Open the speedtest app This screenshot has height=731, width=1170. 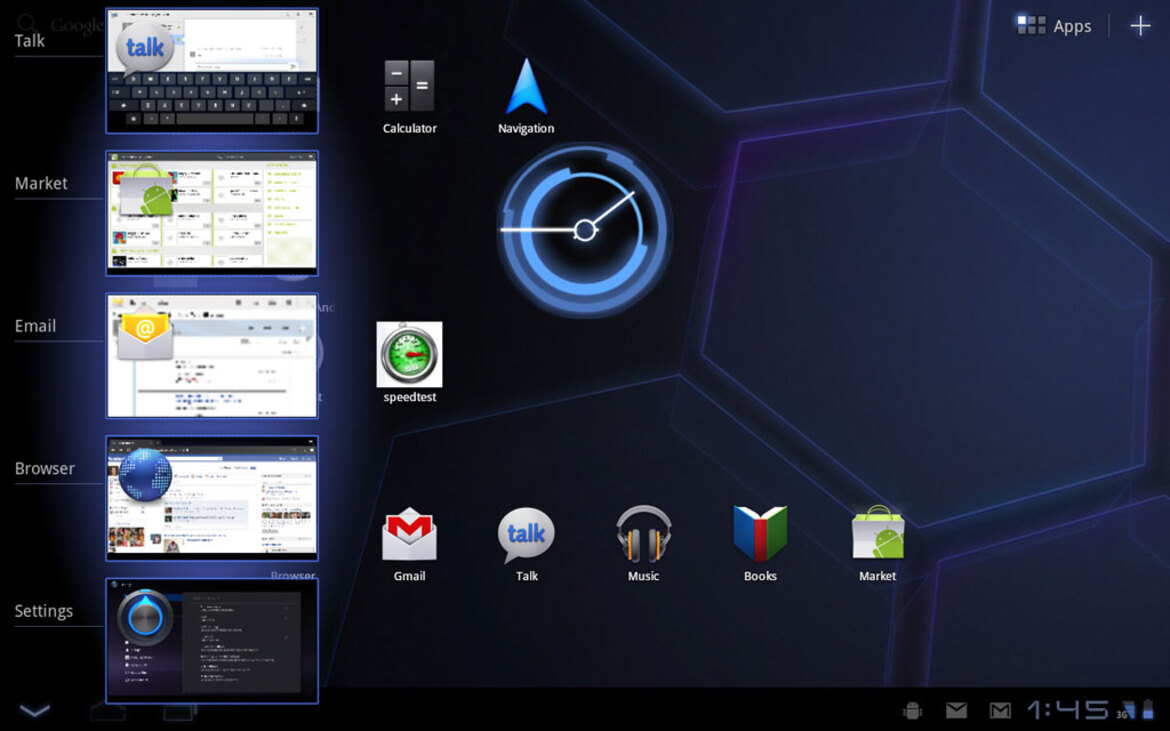[410, 363]
